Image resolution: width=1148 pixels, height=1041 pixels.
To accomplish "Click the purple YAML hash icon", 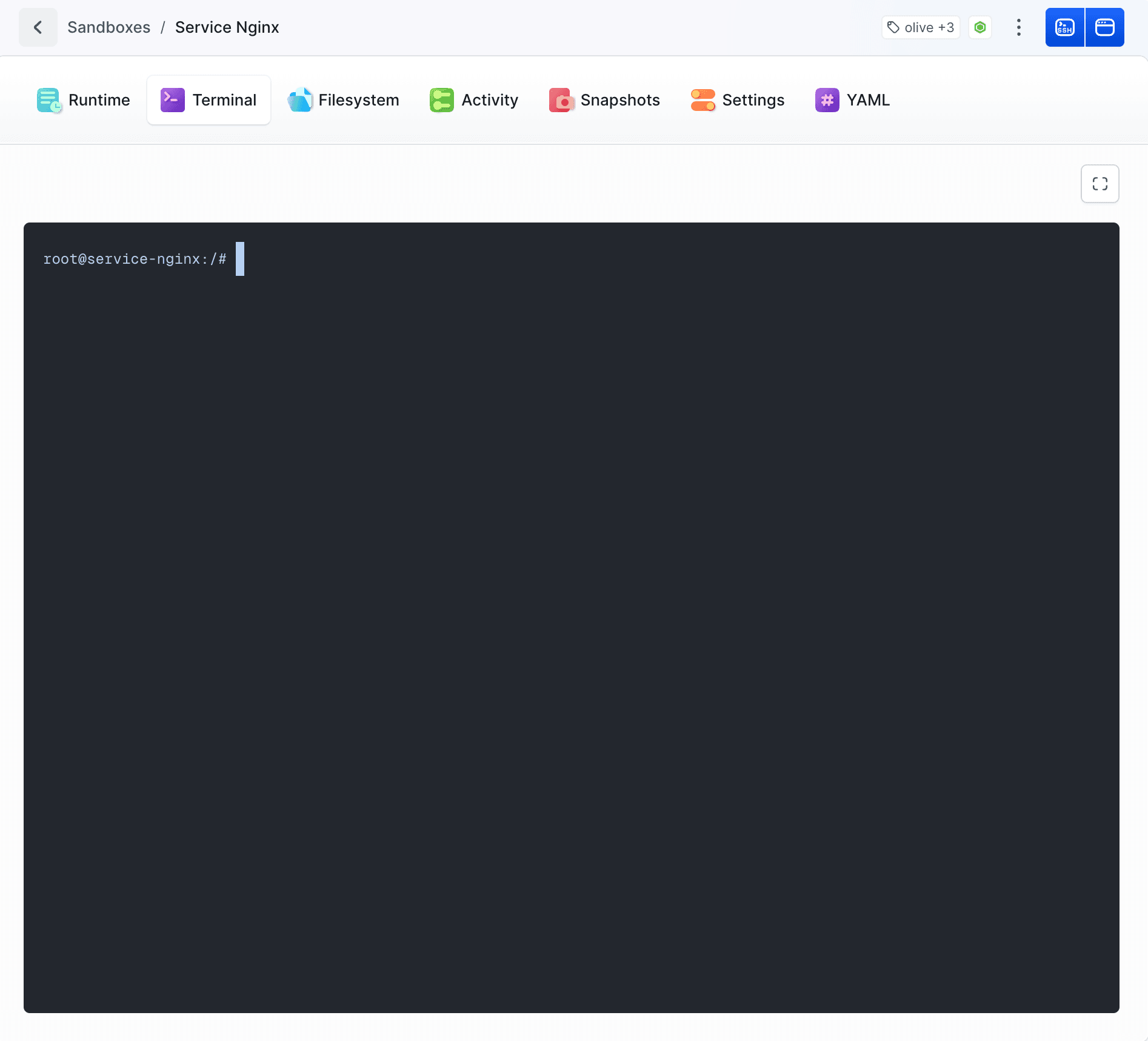I will (827, 100).
